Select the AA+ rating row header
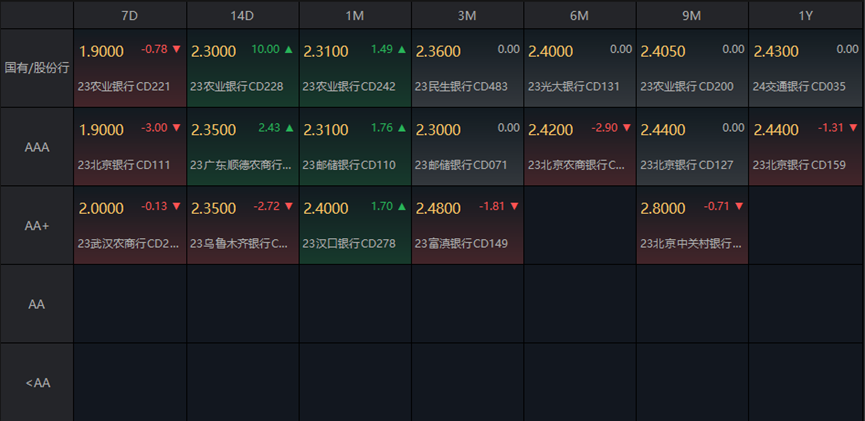This screenshot has width=865, height=421. point(37,225)
